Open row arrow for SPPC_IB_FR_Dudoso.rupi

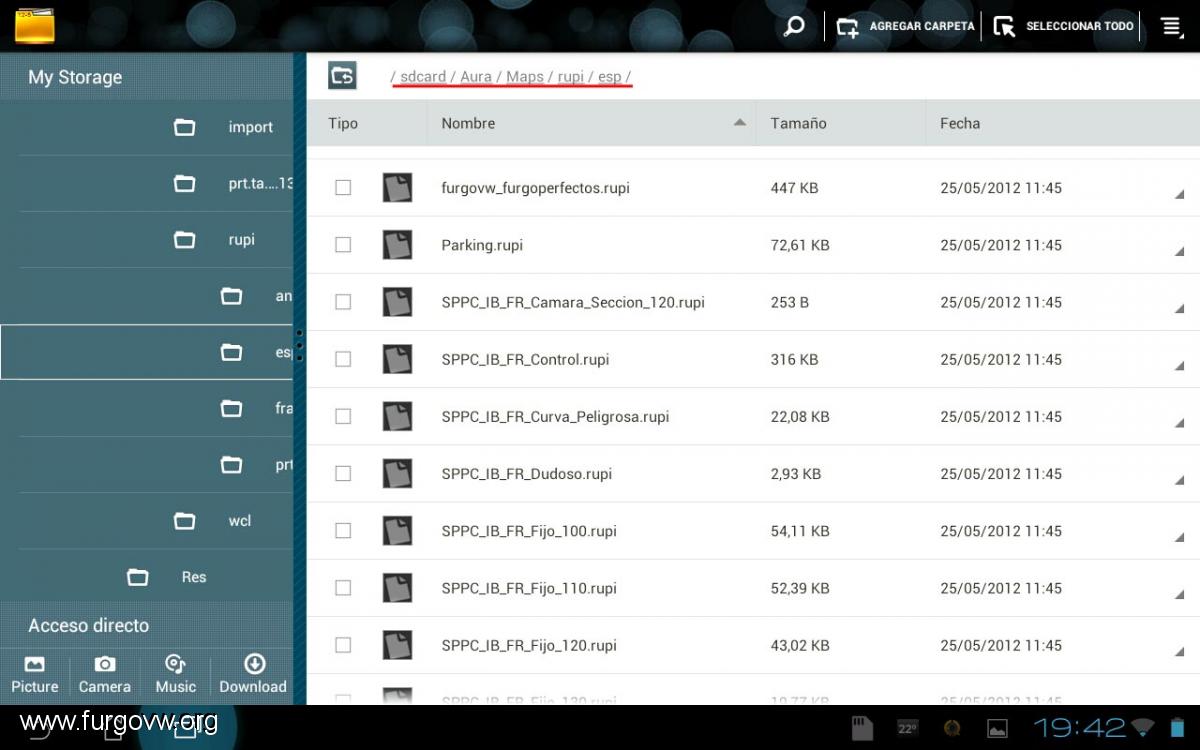[x=1179, y=481]
